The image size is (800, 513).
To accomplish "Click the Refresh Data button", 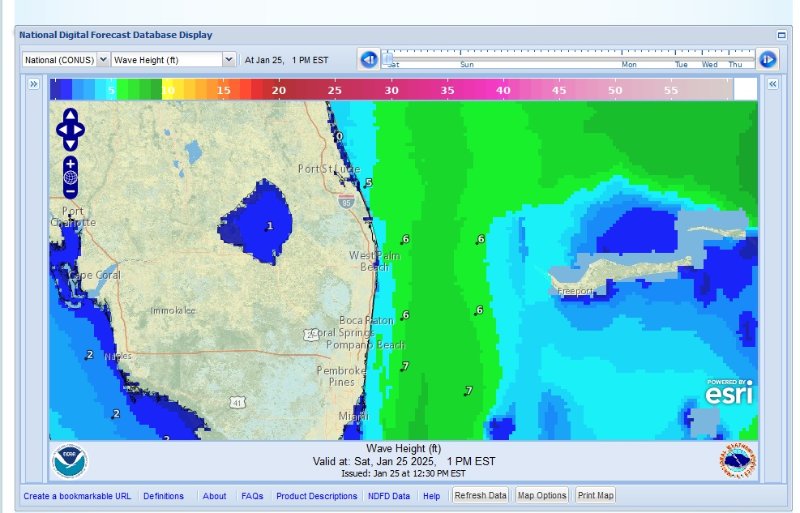I will (481, 495).
